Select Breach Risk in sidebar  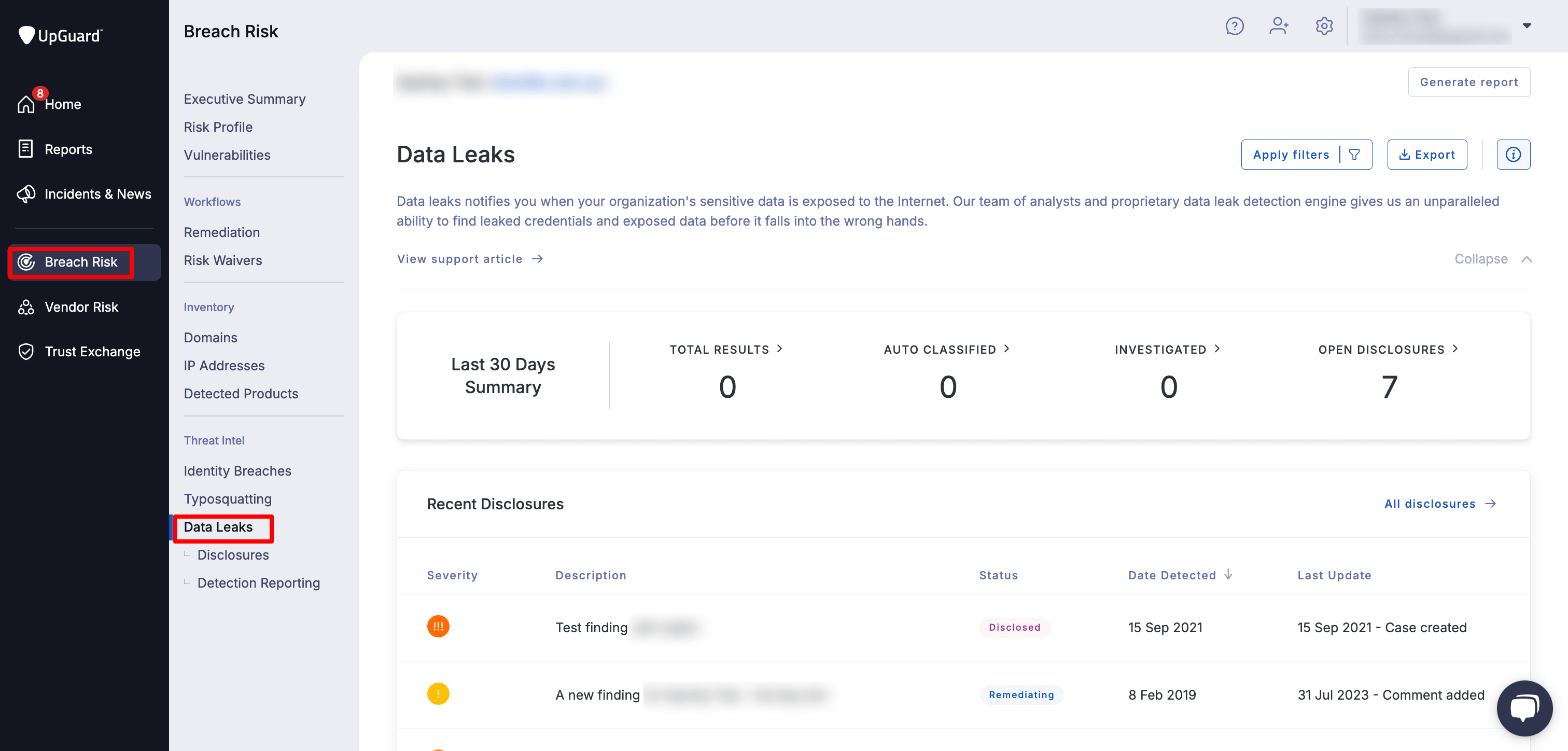84,262
